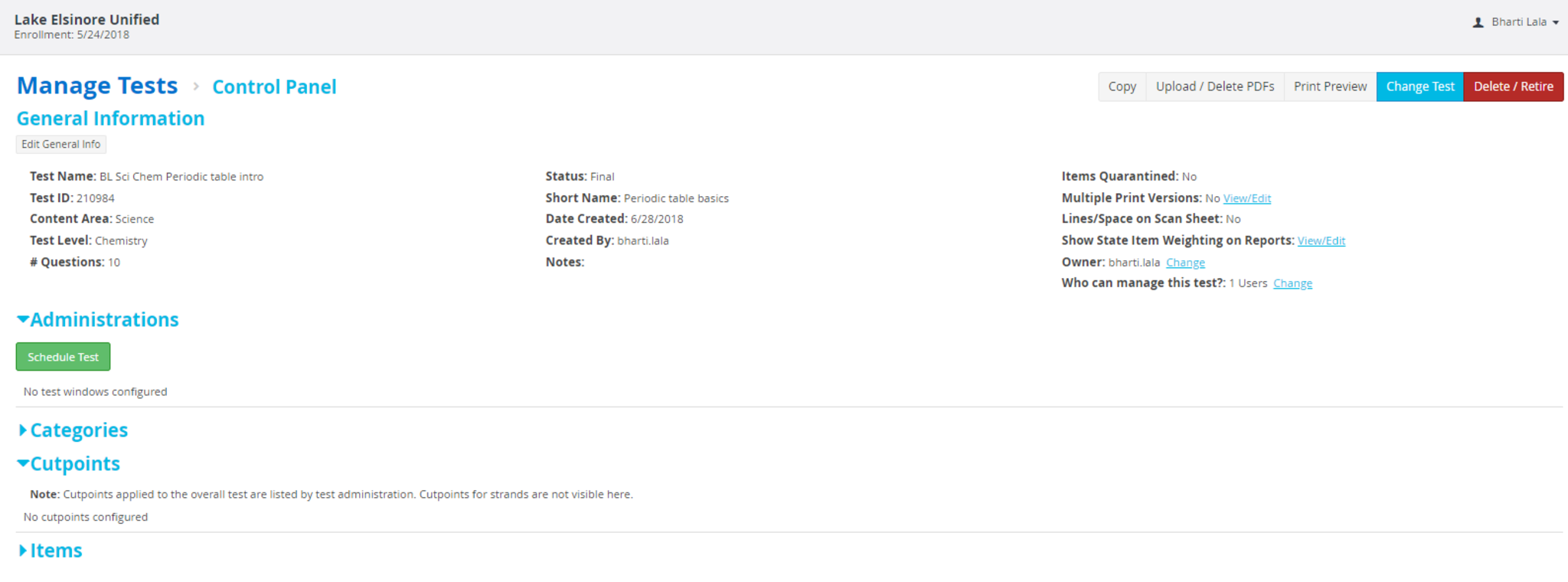Click the Control Panel breadcrumb

point(274,87)
